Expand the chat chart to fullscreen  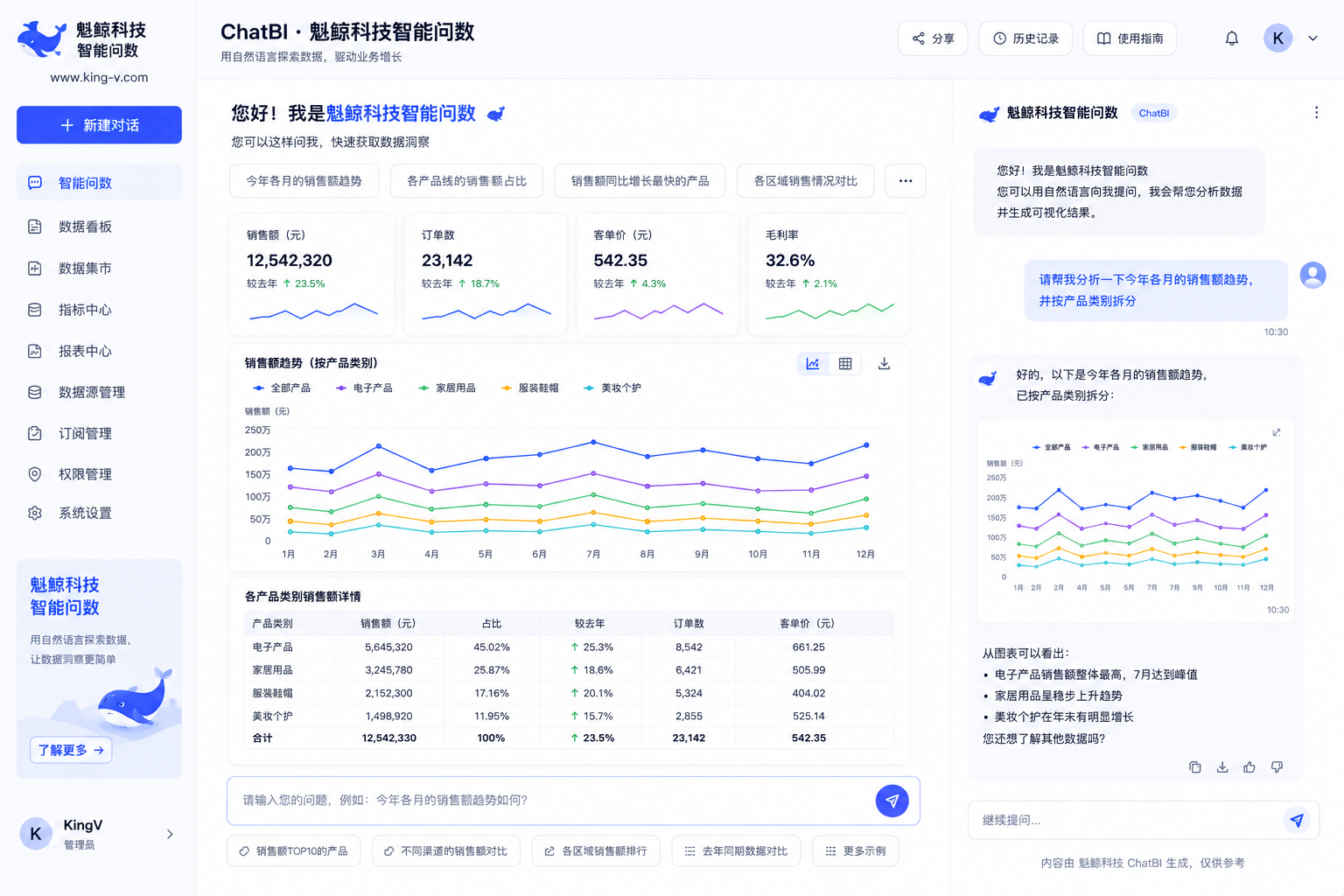pos(1277,432)
